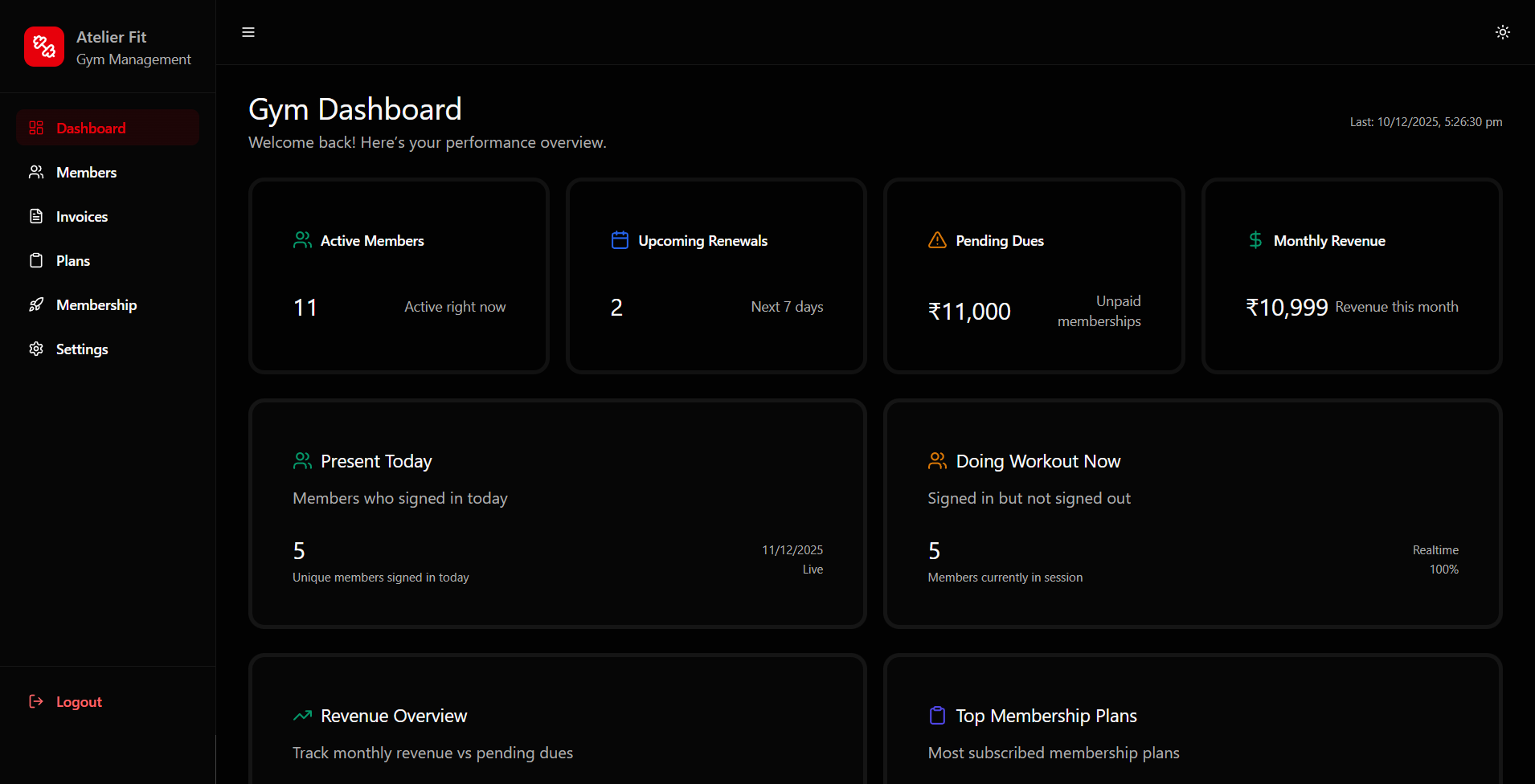Open the Present Today card
1535x784 pixels.
click(x=557, y=514)
